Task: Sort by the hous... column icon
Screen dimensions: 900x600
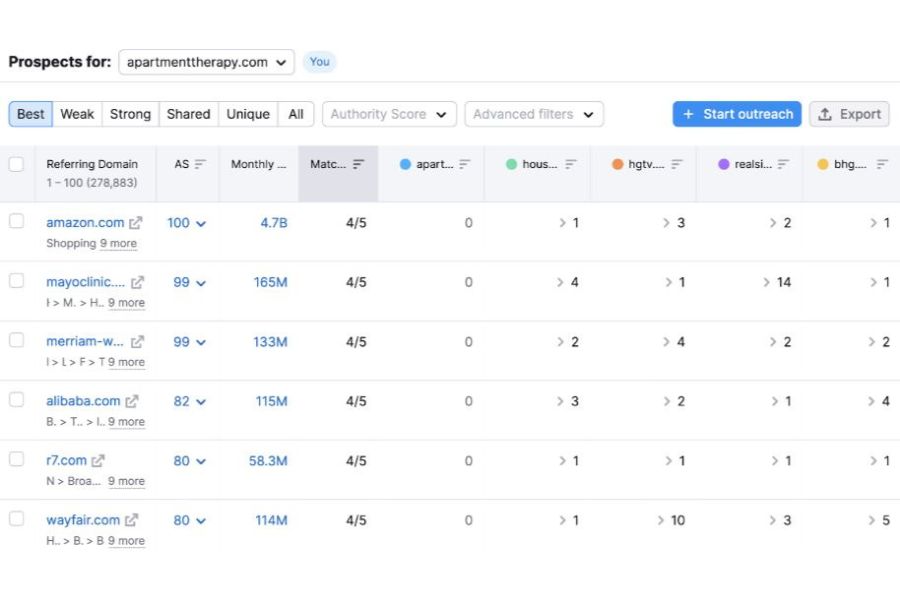Action: 570,164
